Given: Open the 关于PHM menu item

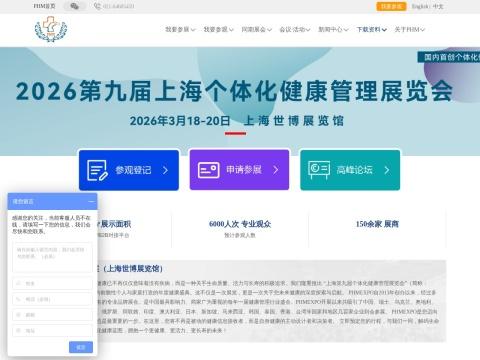Looking at the screenshot, I should (410, 29).
